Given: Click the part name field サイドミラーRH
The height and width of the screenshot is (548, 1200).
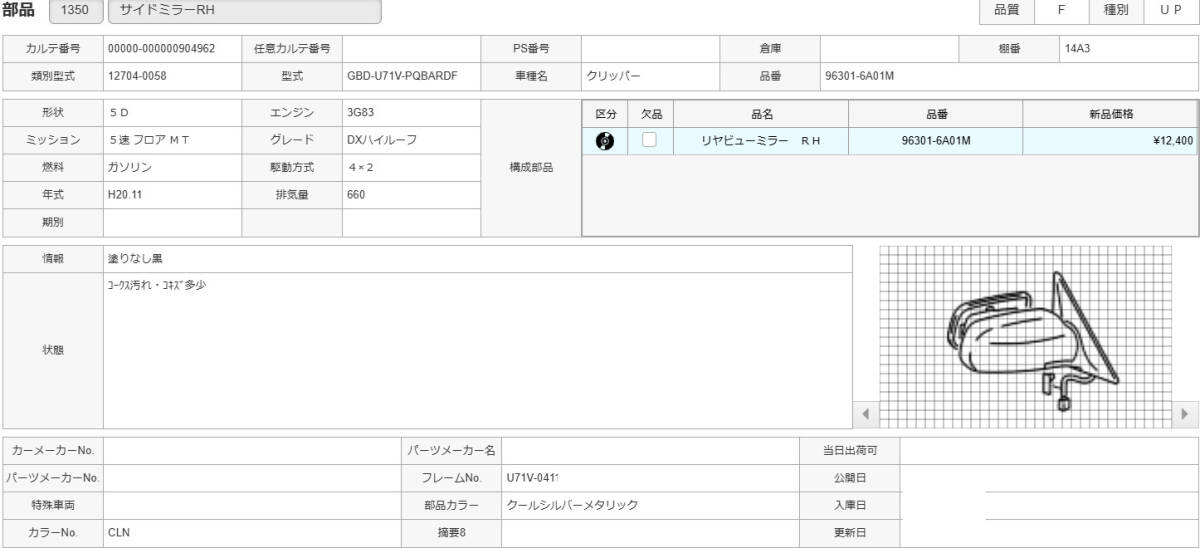Looking at the screenshot, I should point(244,12).
